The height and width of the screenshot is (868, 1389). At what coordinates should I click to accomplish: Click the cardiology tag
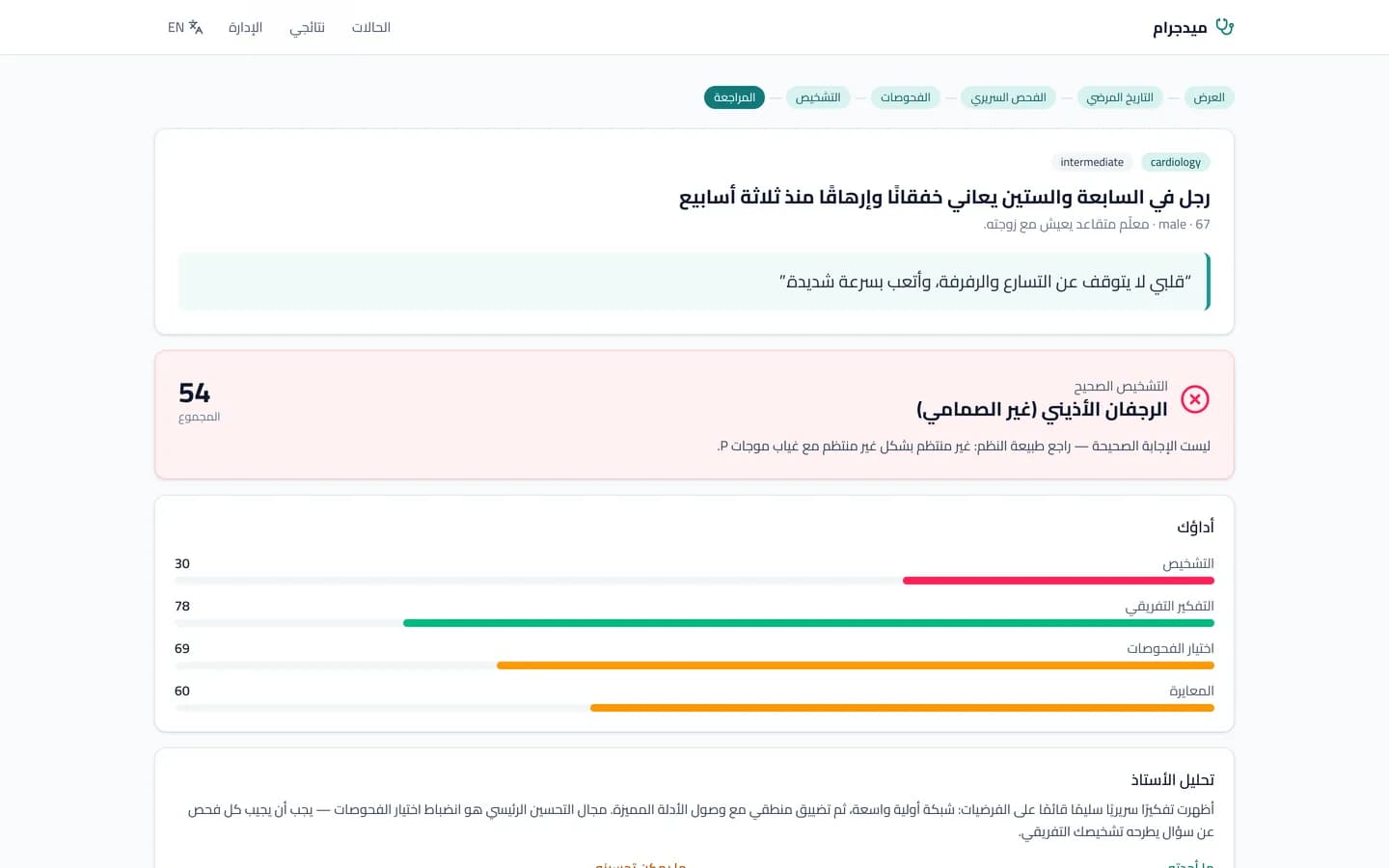(1176, 162)
